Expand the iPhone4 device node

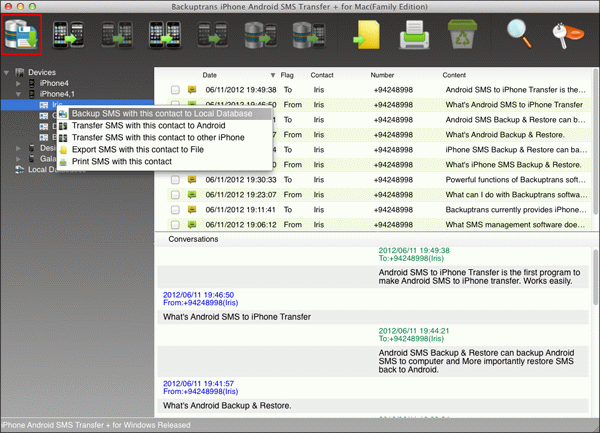coord(18,83)
